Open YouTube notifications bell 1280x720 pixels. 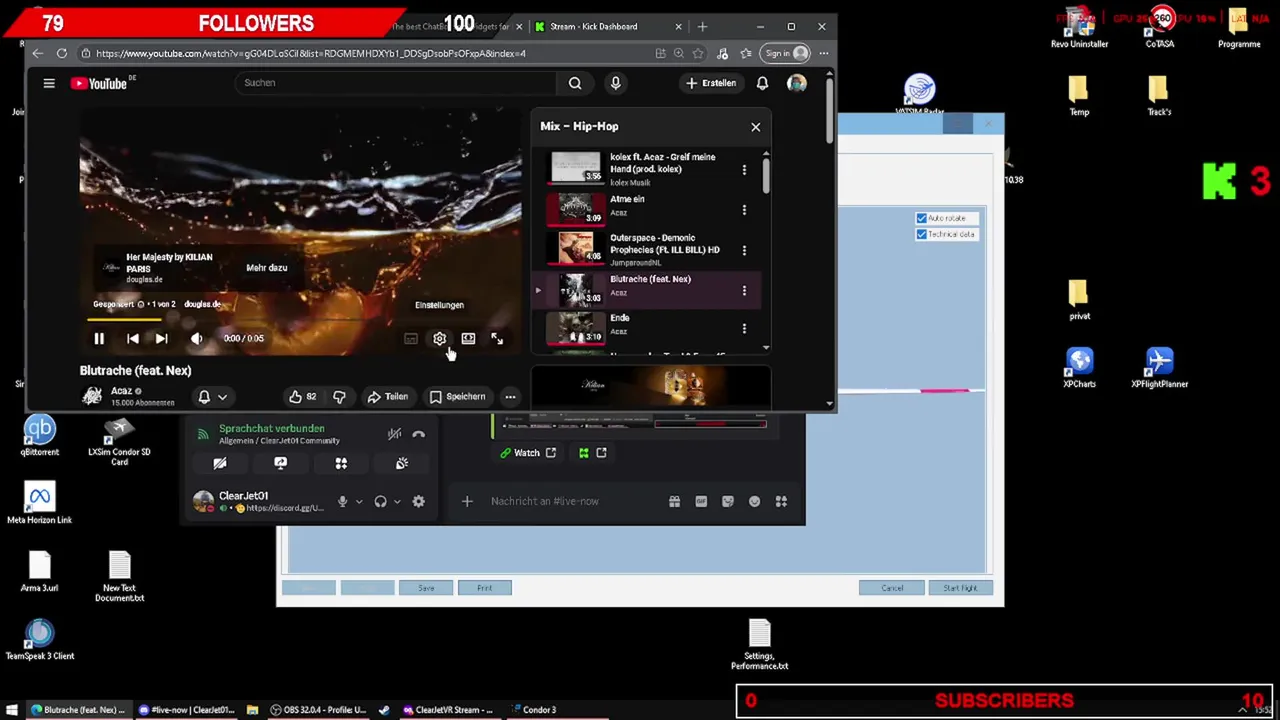(762, 83)
